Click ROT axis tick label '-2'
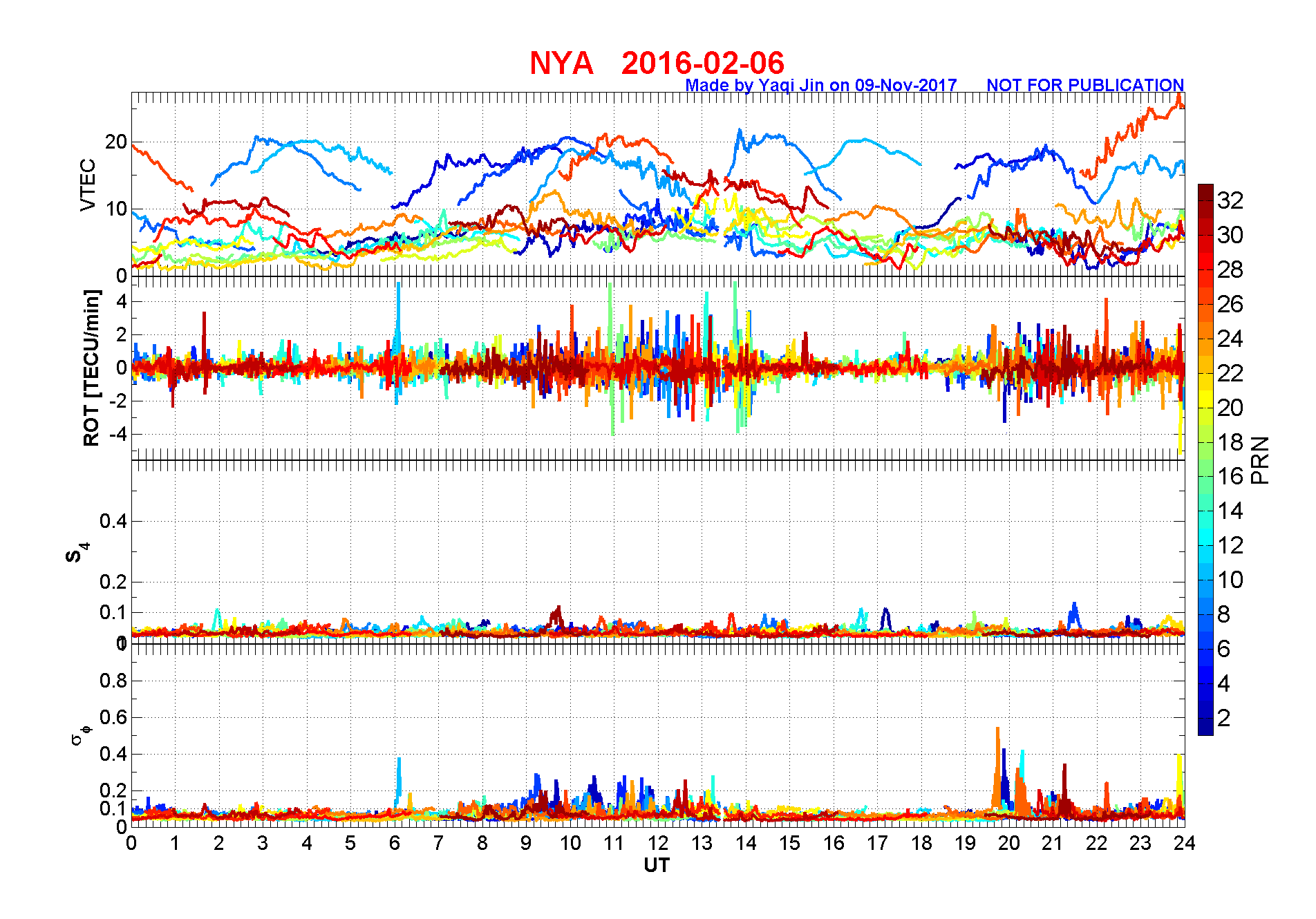1316x919 pixels. (117, 401)
